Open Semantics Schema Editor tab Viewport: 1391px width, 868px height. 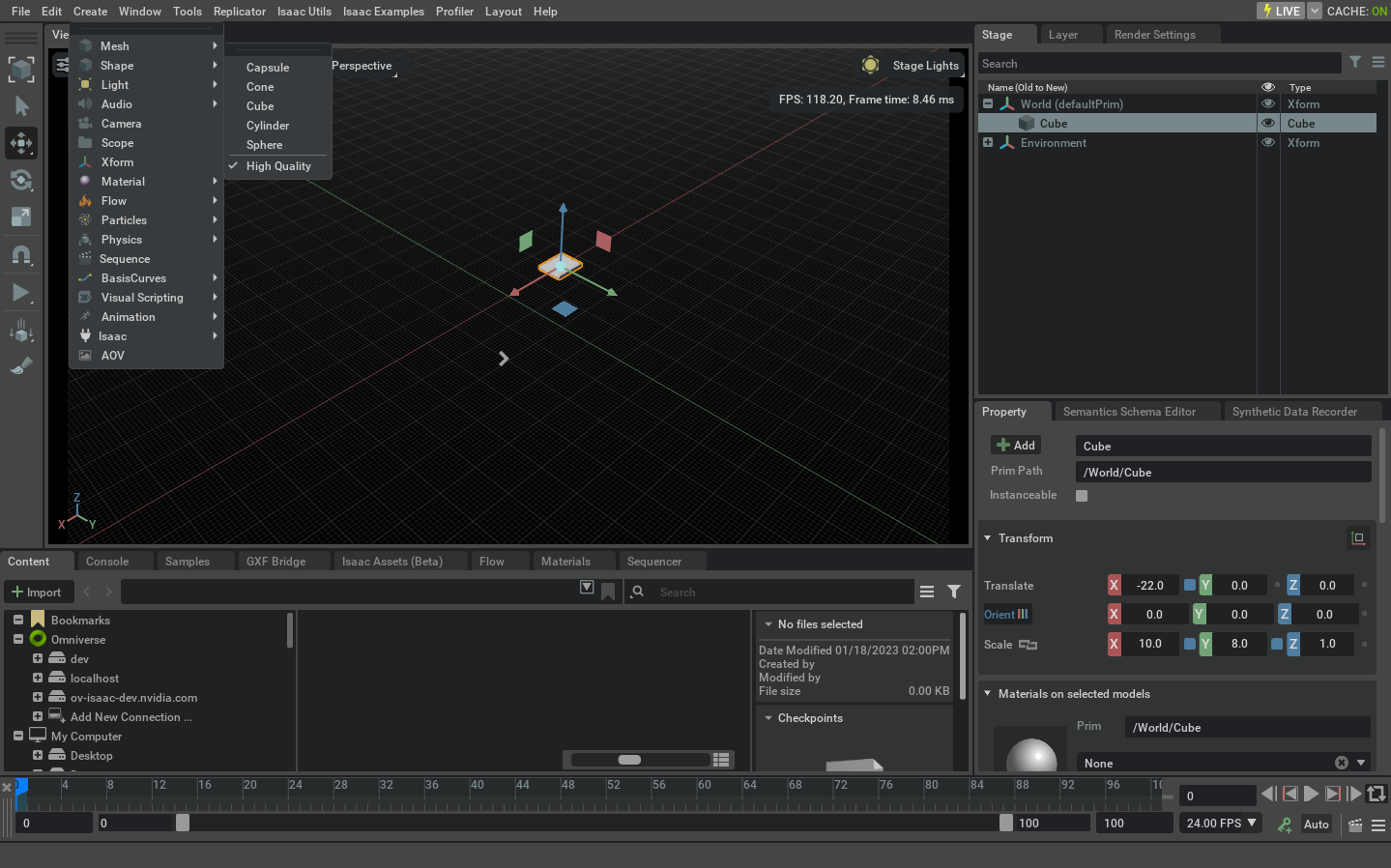1129,412
